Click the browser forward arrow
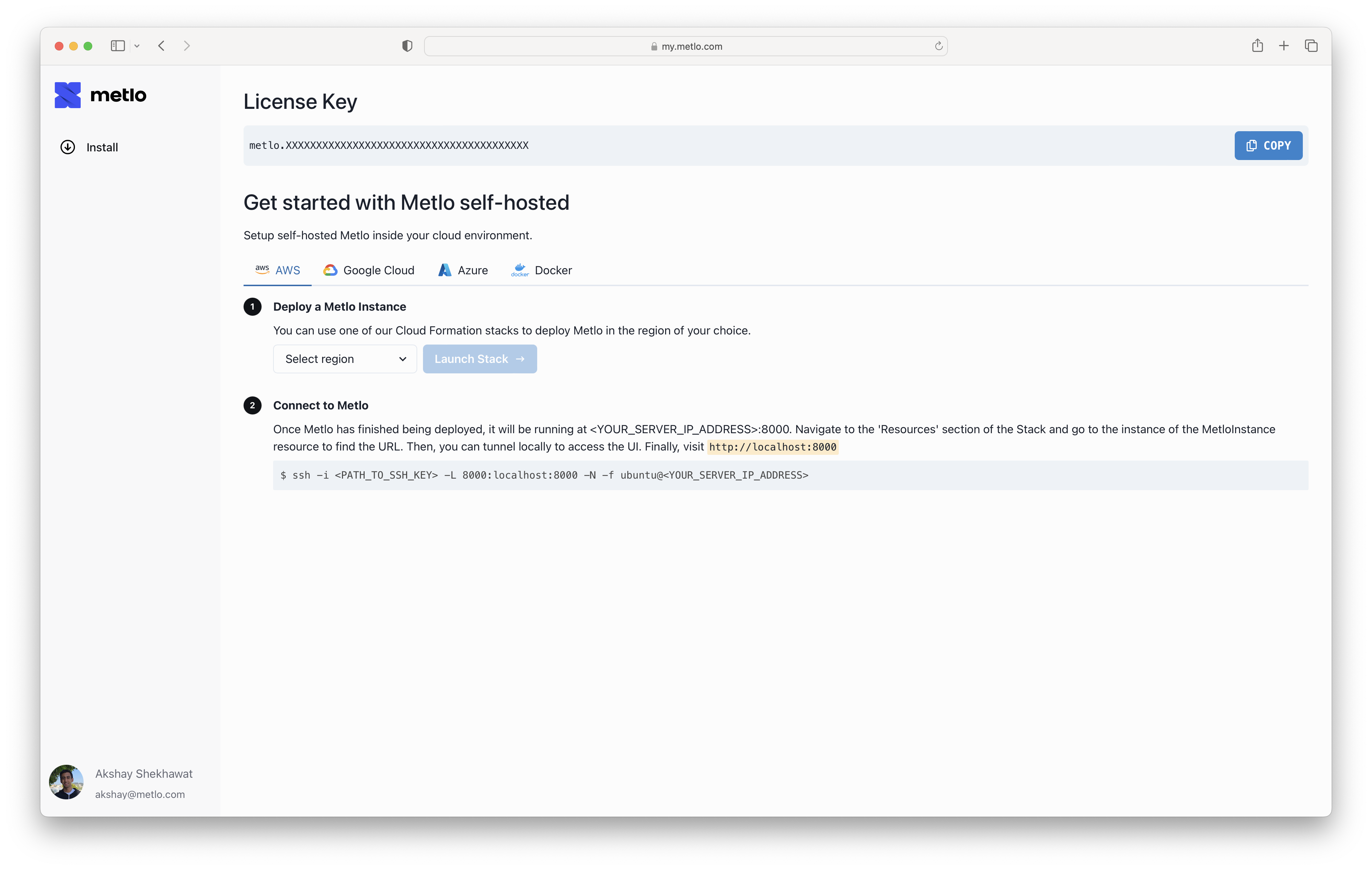The height and width of the screenshot is (870, 1372). click(186, 46)
